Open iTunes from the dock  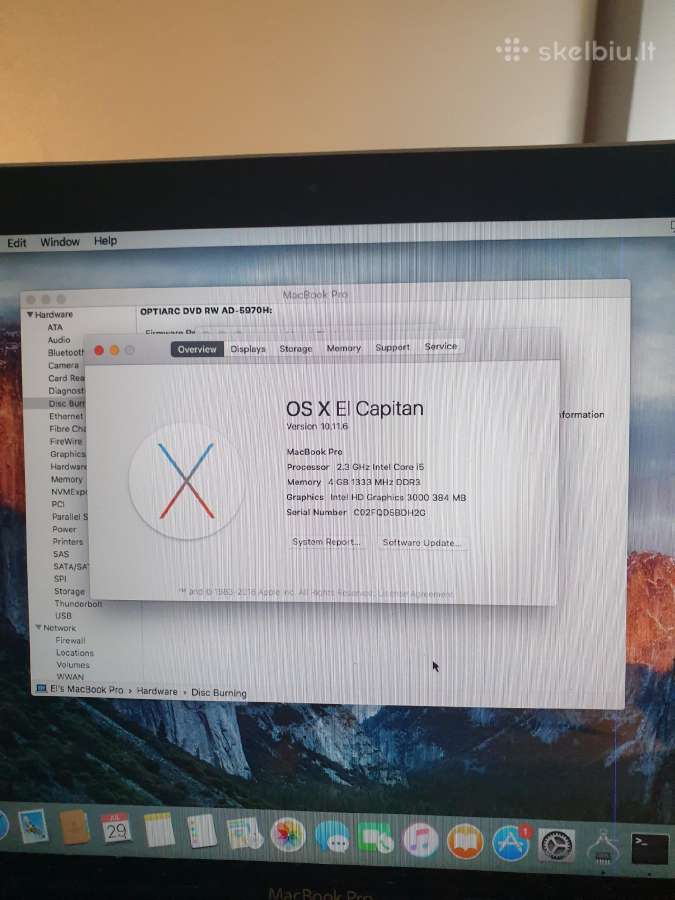click(x=421, y=840)
